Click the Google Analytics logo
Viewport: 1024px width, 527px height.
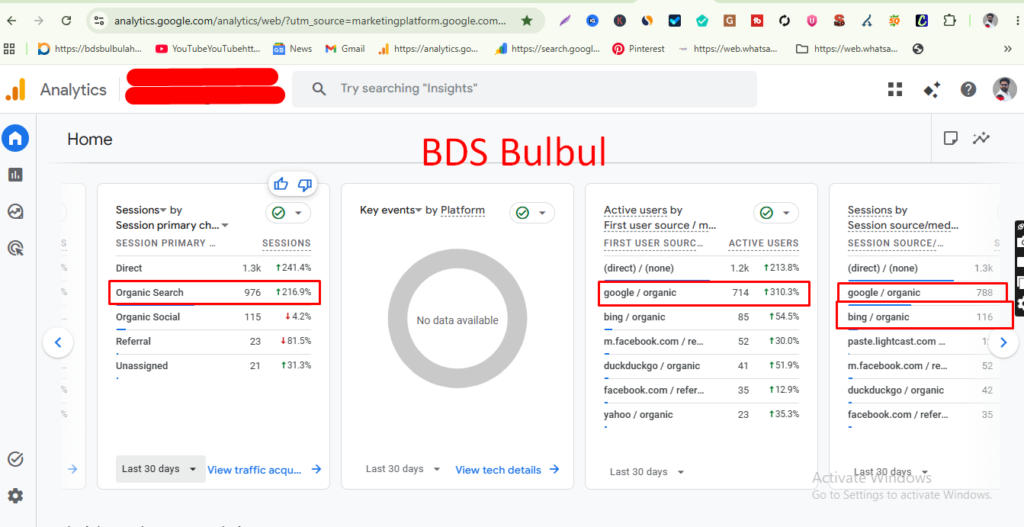[16, 89]
